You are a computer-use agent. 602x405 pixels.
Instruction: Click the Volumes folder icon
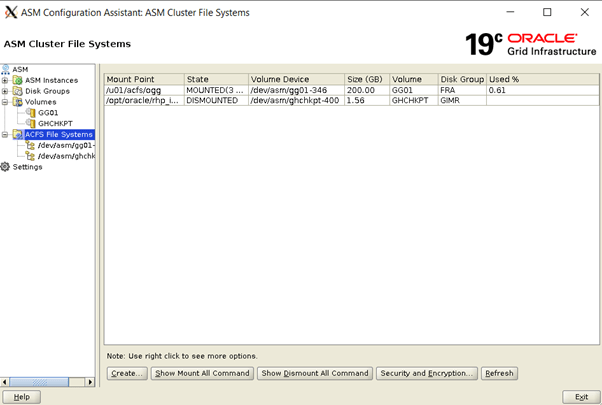point(18,102)
